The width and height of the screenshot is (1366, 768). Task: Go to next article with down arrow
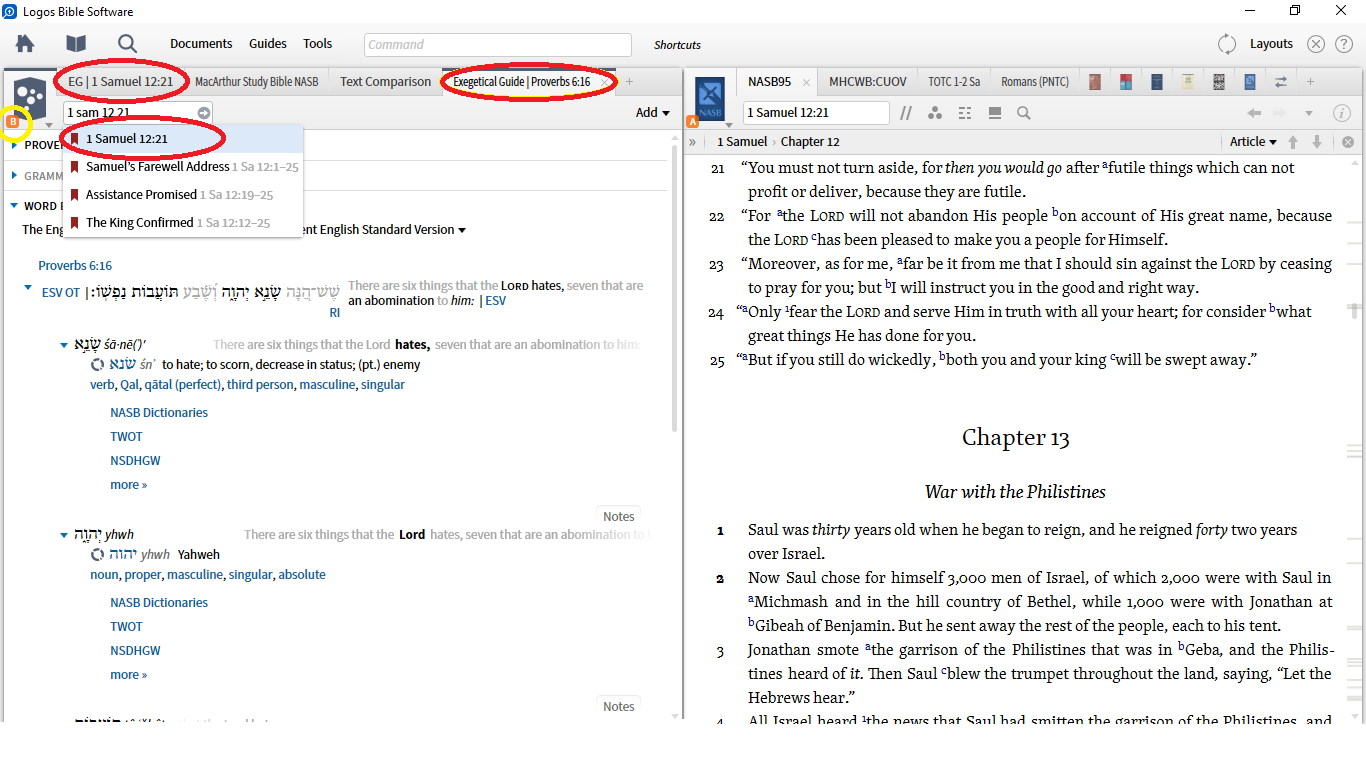[1317, 142]
